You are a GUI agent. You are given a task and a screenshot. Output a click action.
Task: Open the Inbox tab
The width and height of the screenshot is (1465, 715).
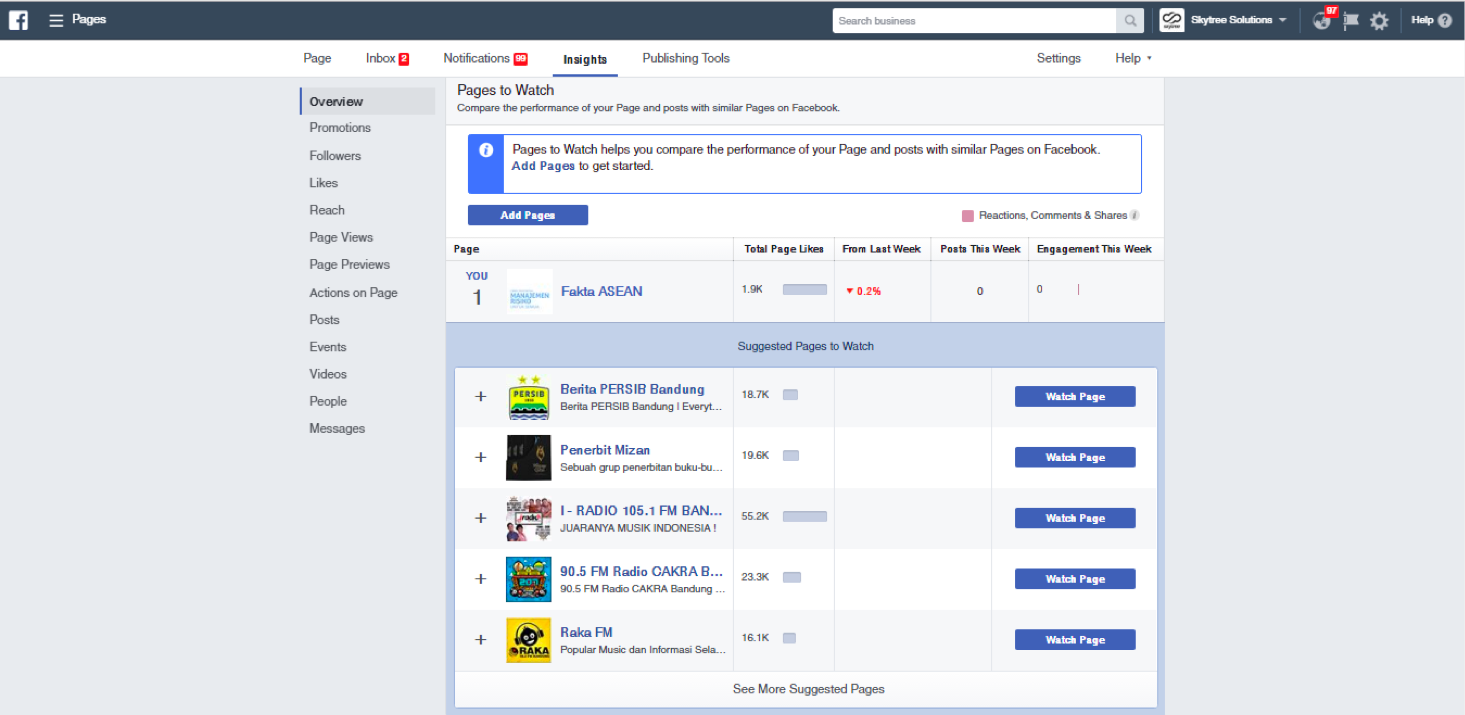click(x=387, y=58)
